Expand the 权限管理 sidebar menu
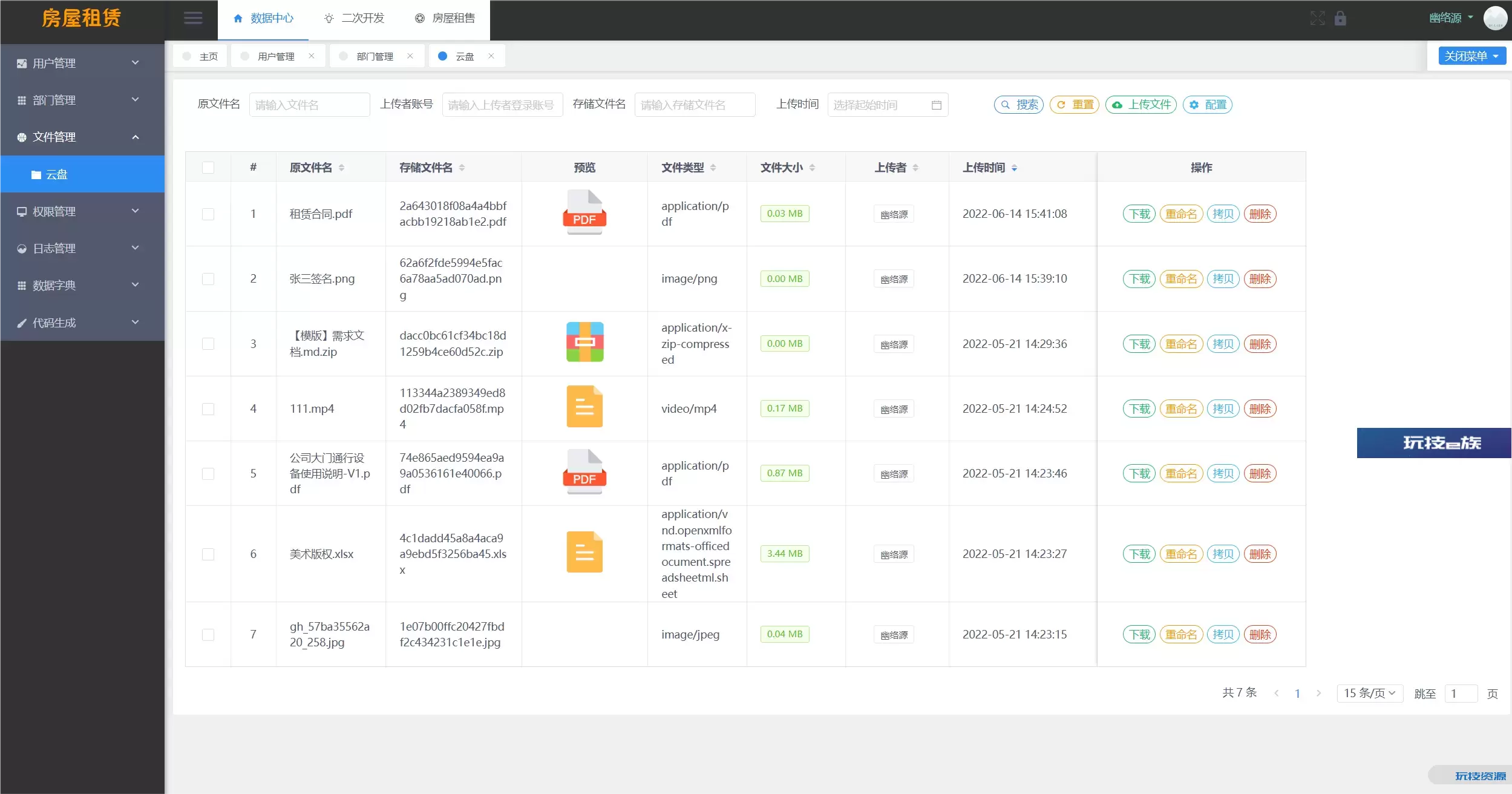The image size is (1512, 794). coord(82,211)
